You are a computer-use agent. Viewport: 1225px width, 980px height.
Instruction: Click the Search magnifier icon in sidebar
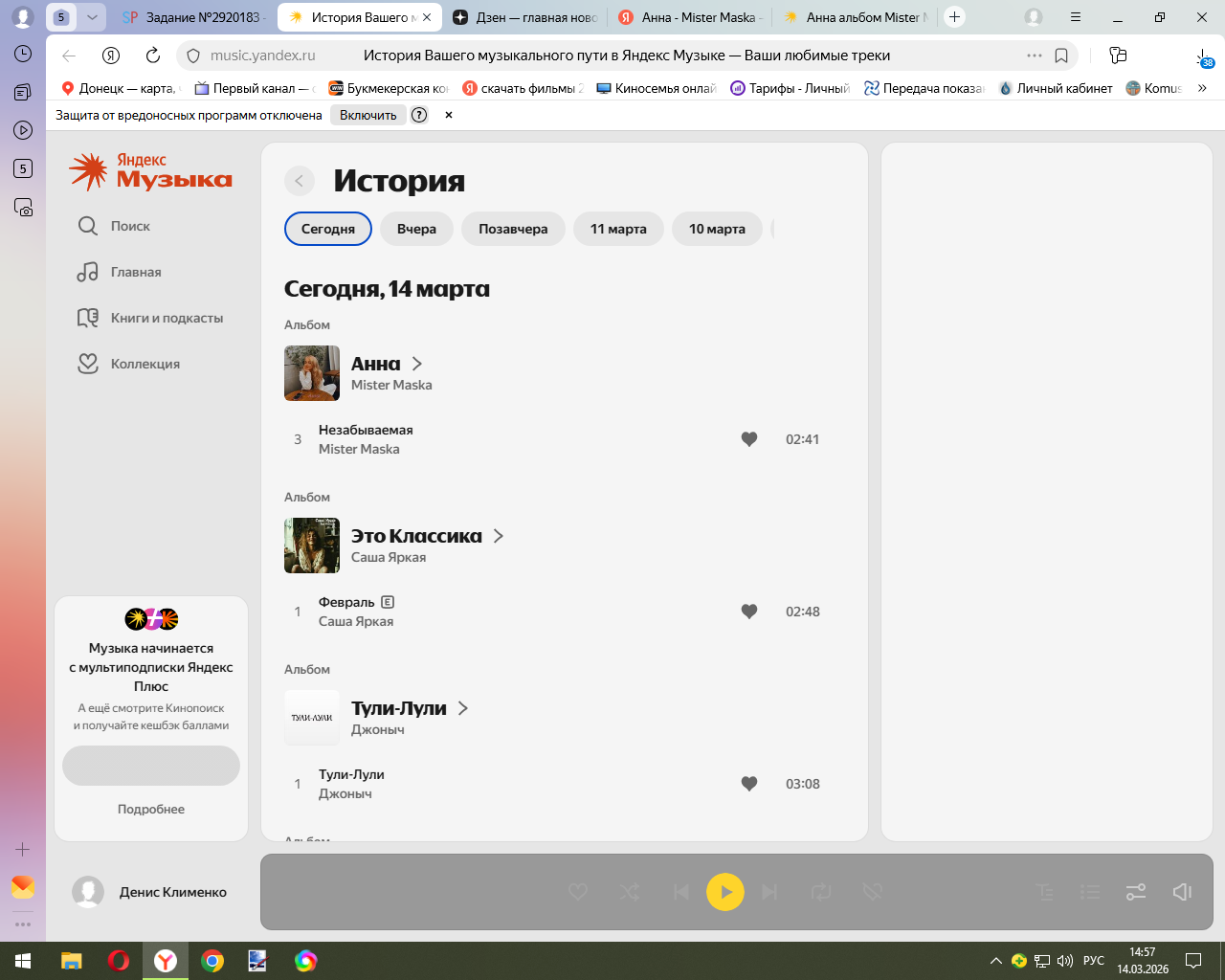pos(88,226)
